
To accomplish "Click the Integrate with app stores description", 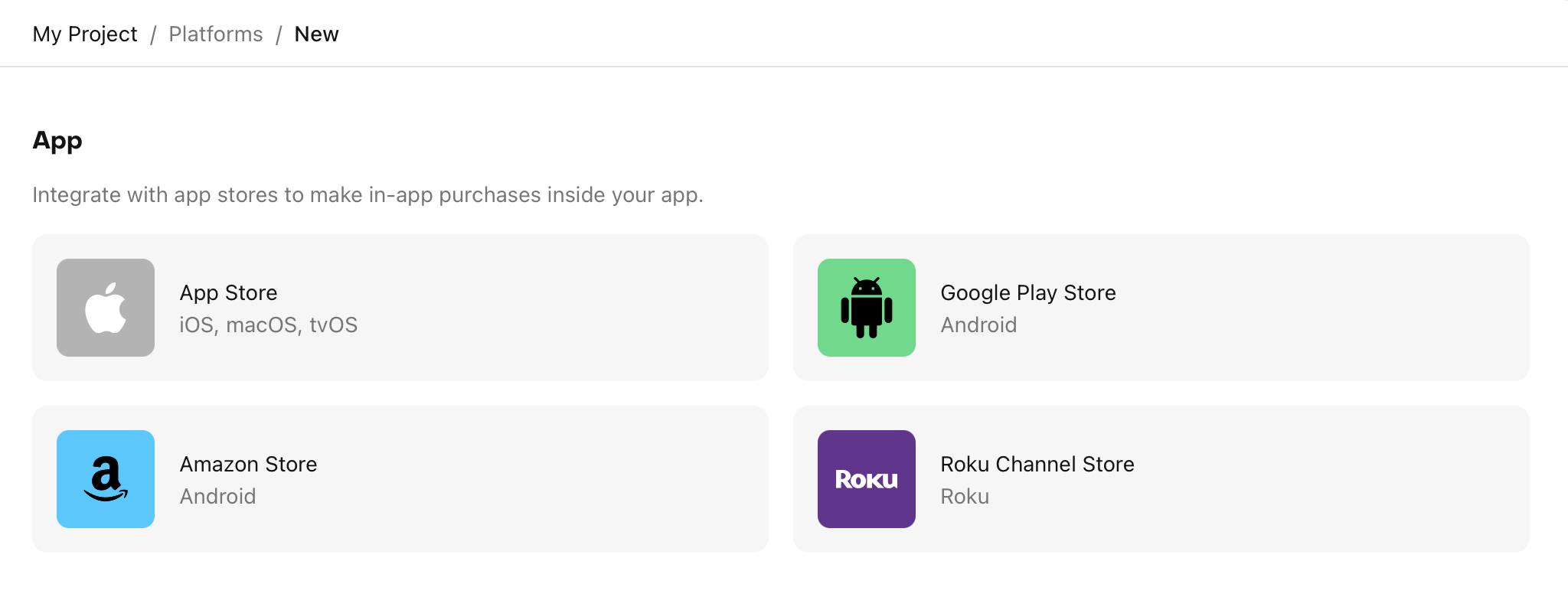I will [x=367, y=195].
